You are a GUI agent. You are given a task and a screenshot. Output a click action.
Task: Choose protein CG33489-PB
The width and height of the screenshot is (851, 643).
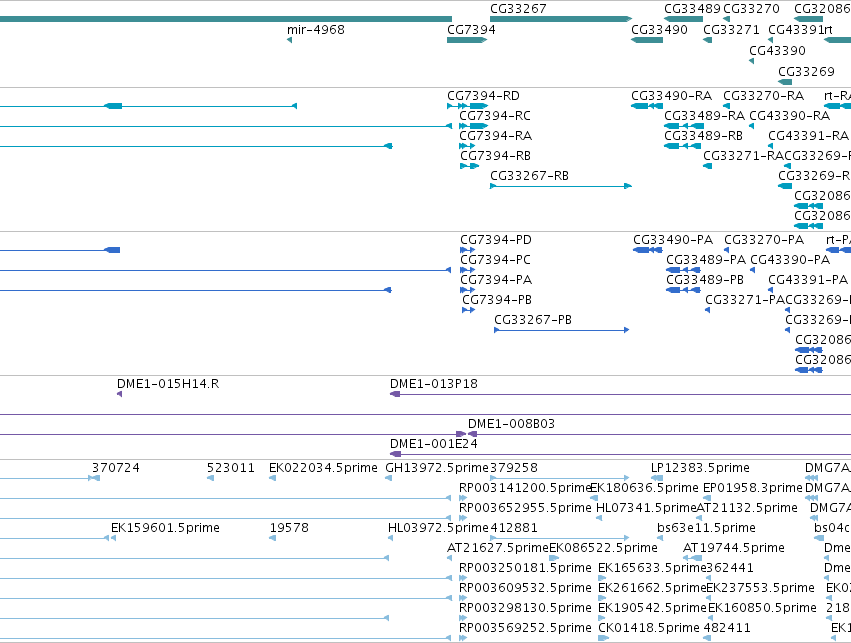pyautogui.click(x=705, y=281)
